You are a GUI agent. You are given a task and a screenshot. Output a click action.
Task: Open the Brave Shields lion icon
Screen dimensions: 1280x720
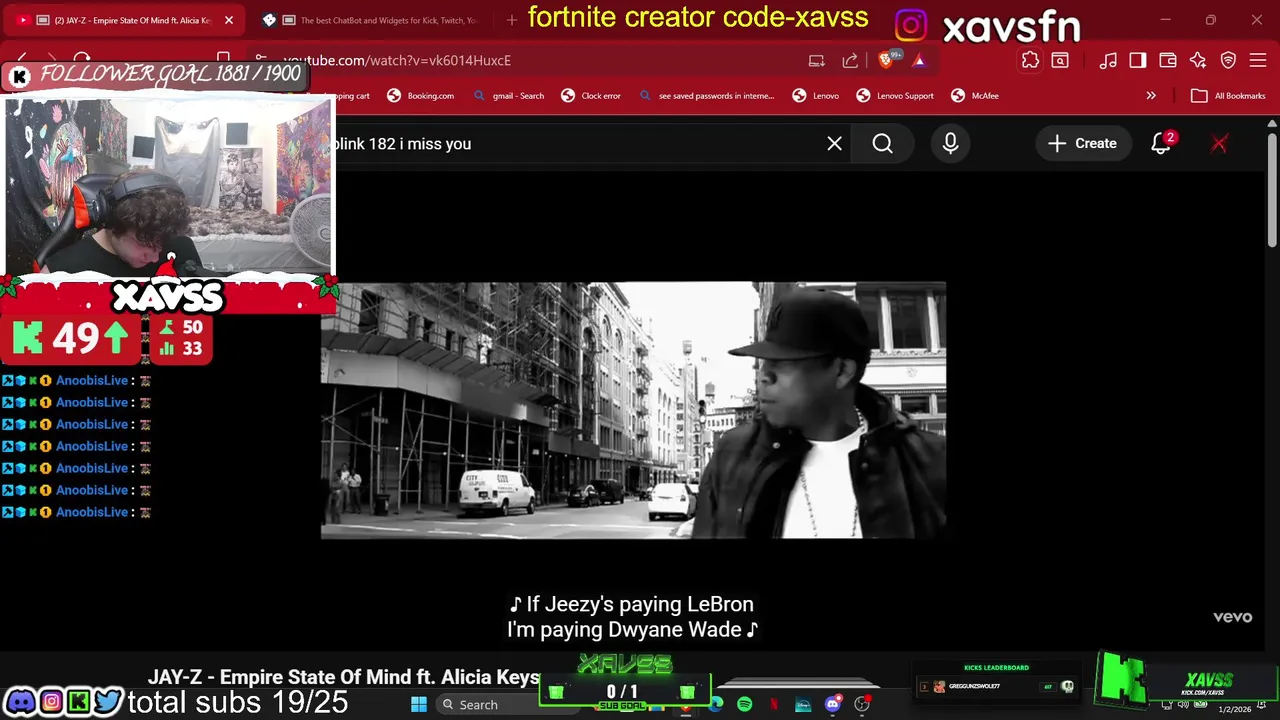click(885, 60)
